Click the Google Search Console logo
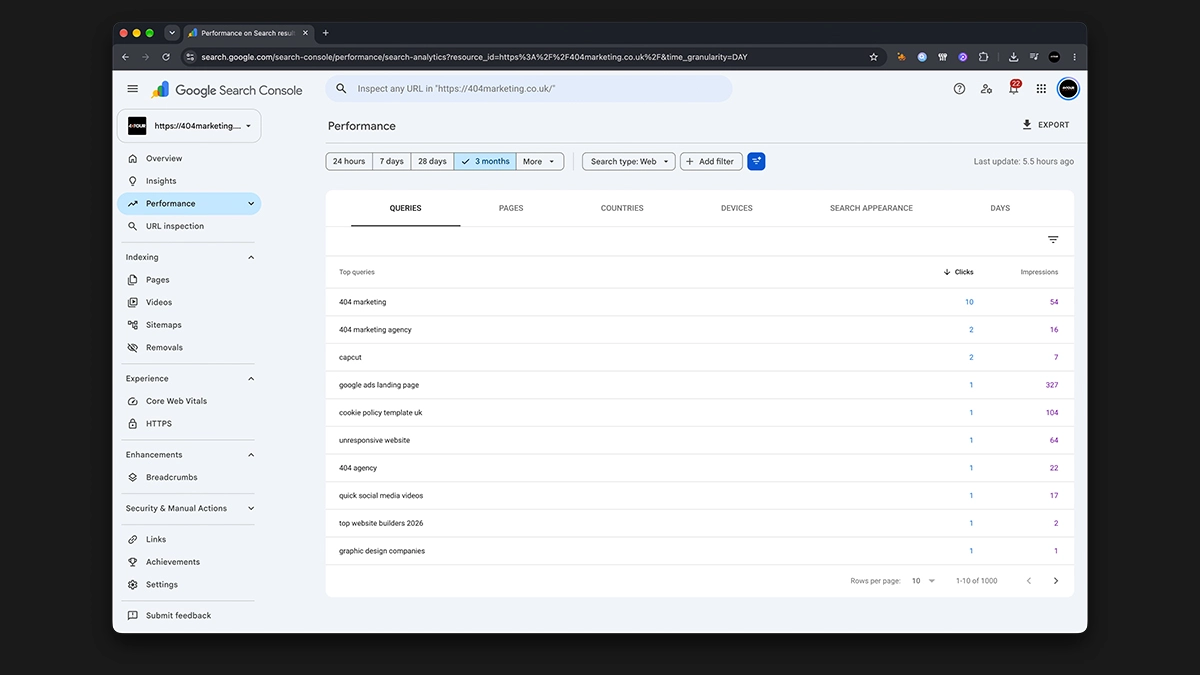 [x=227, y=90]
